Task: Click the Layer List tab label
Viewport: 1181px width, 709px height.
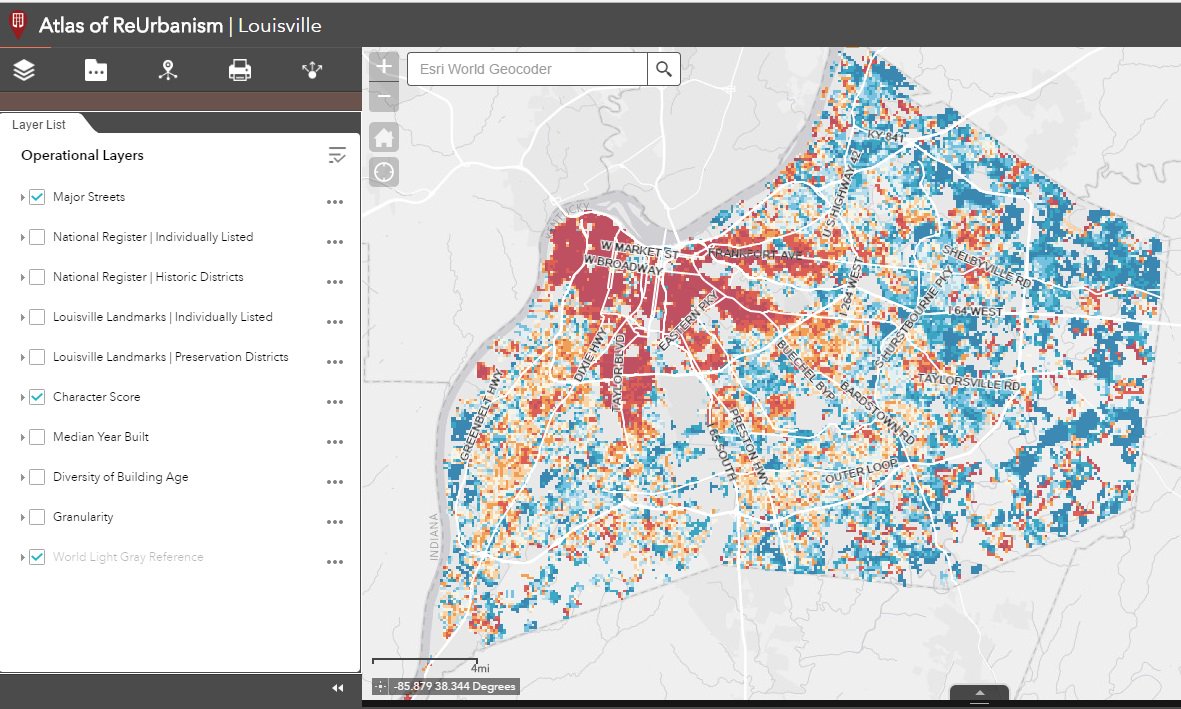Action: coord(39,124)
